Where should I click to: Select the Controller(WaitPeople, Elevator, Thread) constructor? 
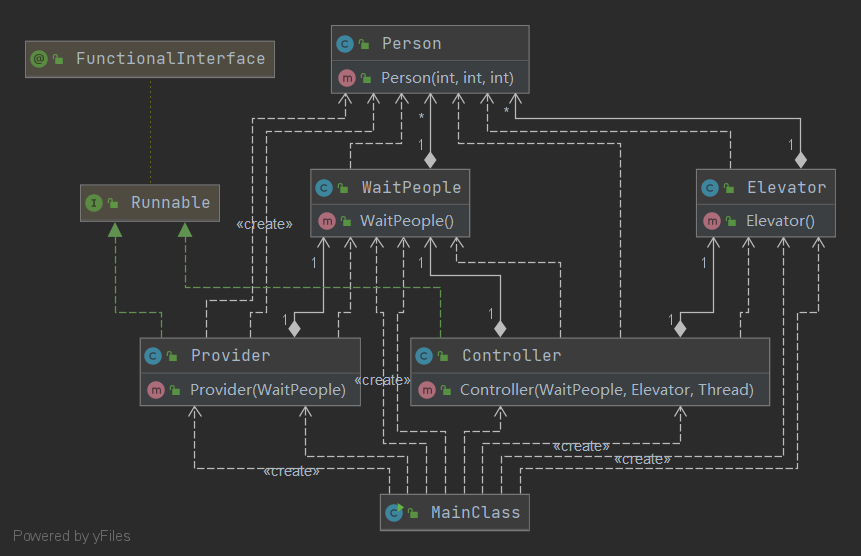(607, 390)
